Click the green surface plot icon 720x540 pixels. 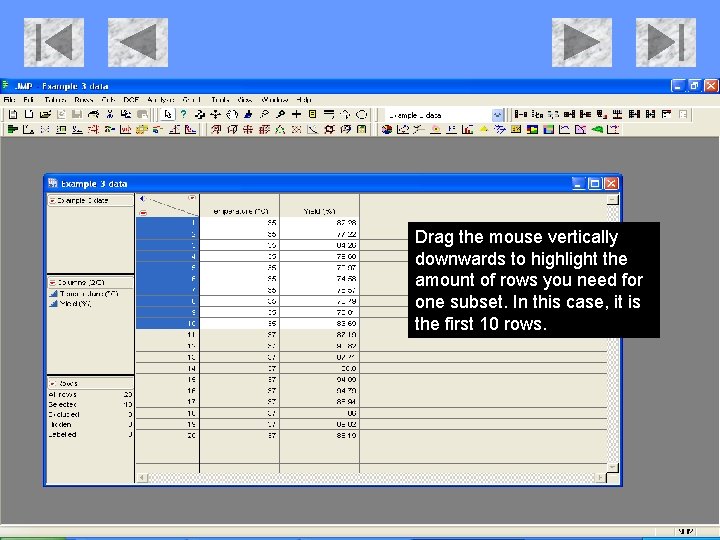point(597,129)
